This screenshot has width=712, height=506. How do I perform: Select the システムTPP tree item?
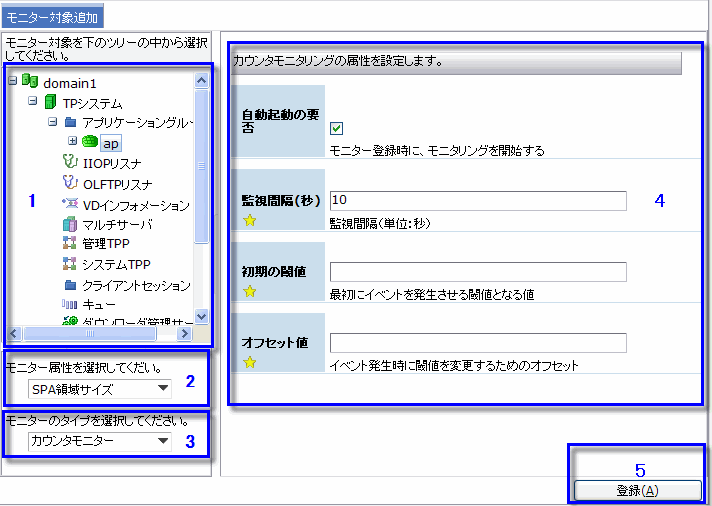tap(117, 264)
